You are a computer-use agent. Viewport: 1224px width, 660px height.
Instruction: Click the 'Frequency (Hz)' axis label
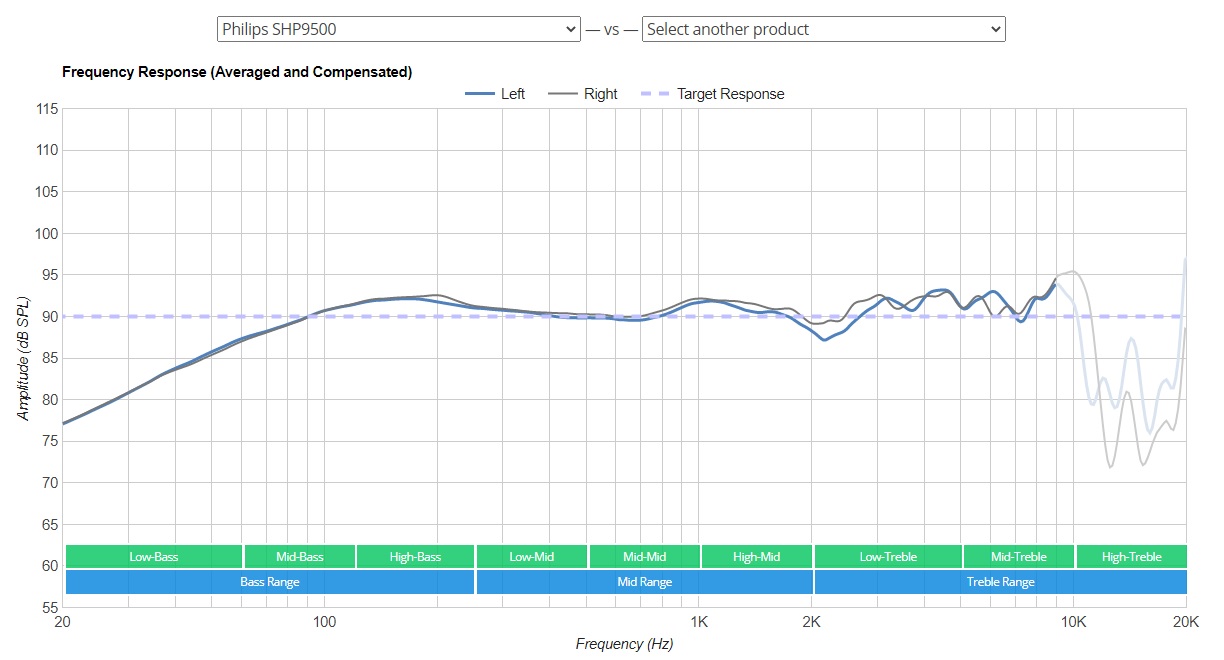click(624, 644)
